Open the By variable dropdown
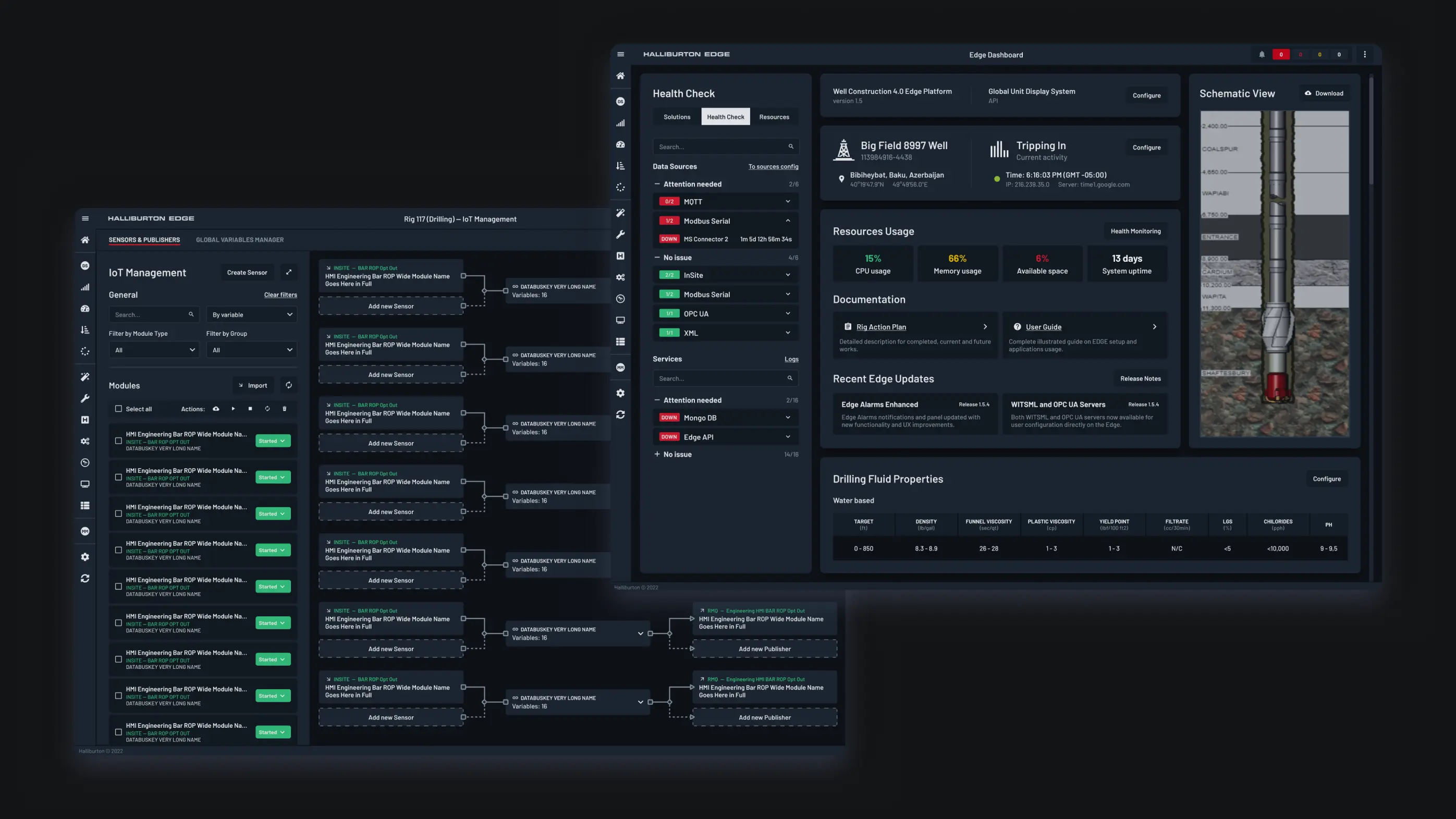This screenshot has width=1456, height=819. [251, 314]
